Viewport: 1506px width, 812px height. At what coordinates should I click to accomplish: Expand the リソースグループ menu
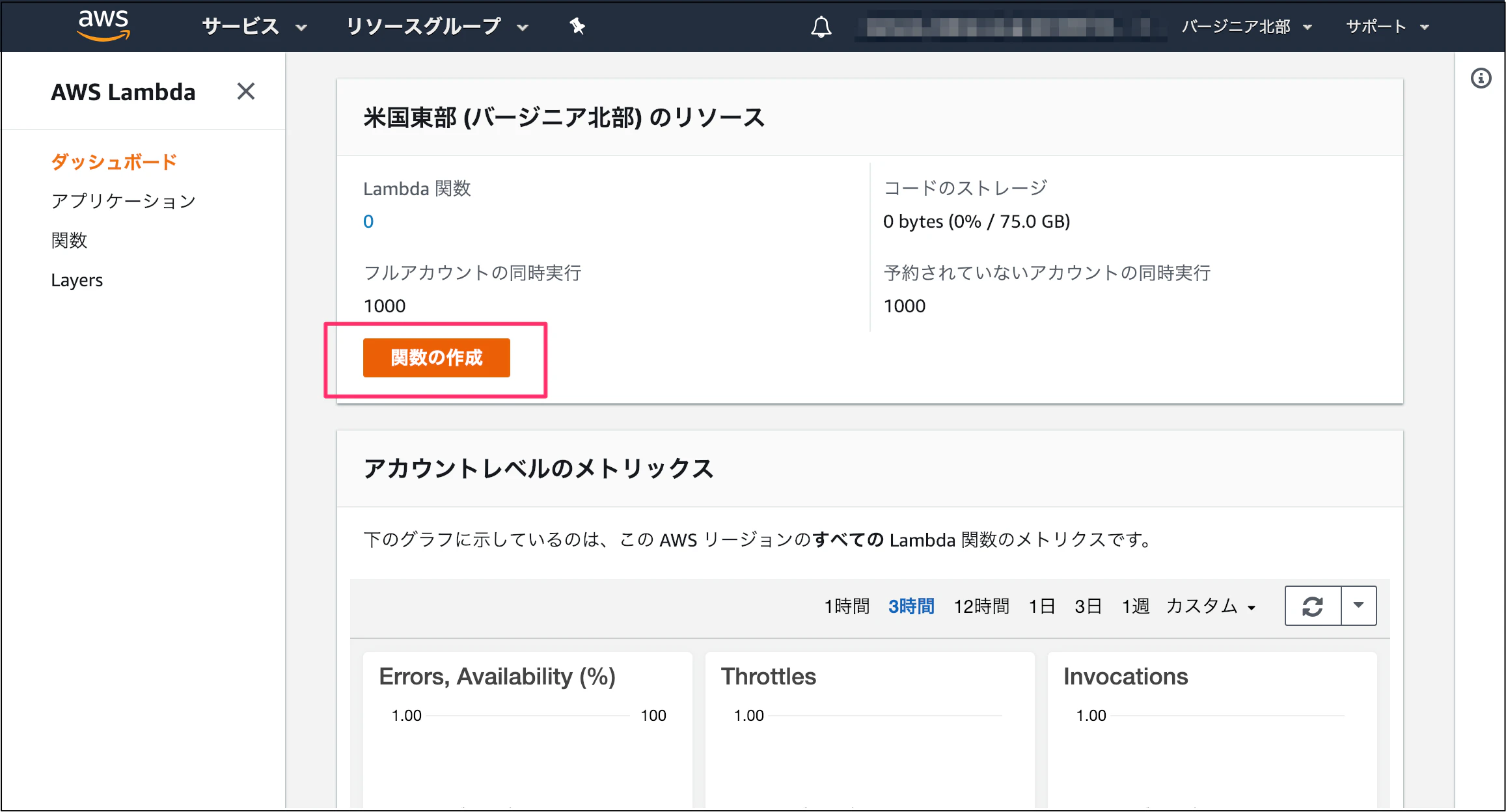437,27
